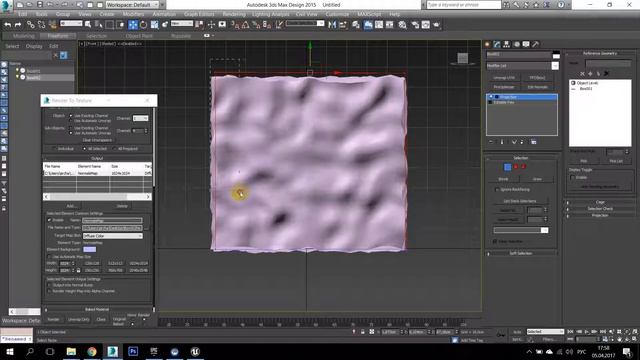The height and width of the screenshot is (360, 640).
Task: Open Photoshop from the taskbar
Action: pos(133,351)
